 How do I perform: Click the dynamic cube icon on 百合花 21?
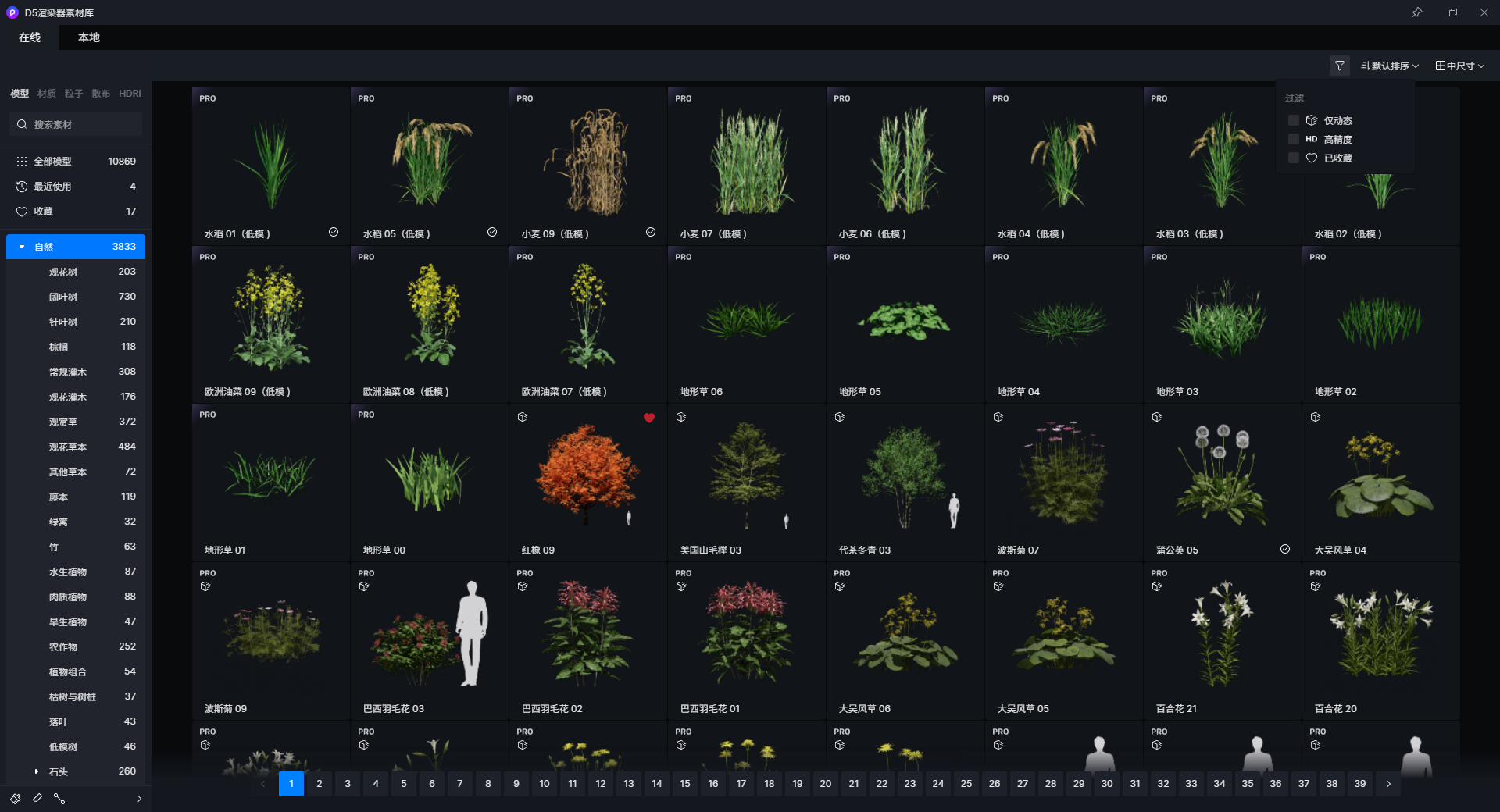tap(1157, 586)
